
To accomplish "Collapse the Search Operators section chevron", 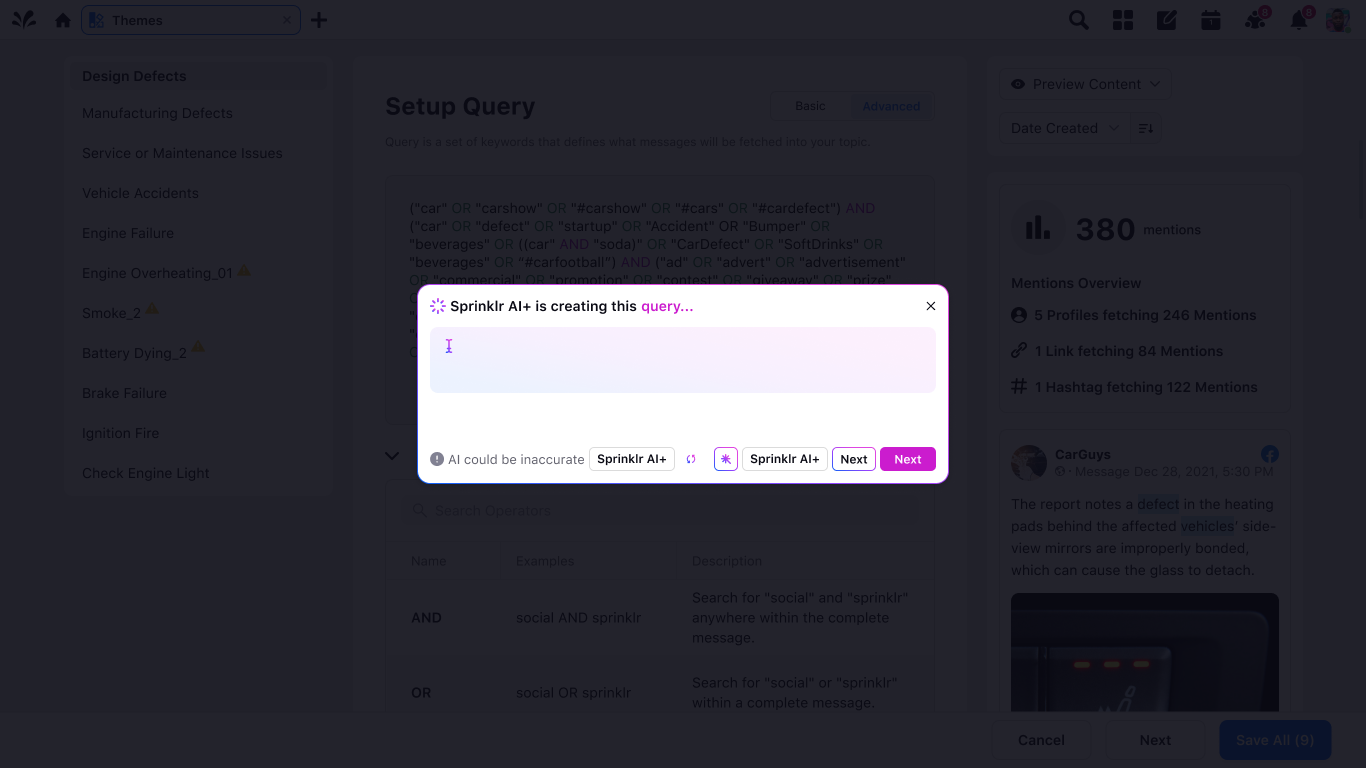I will pos(392,455).
